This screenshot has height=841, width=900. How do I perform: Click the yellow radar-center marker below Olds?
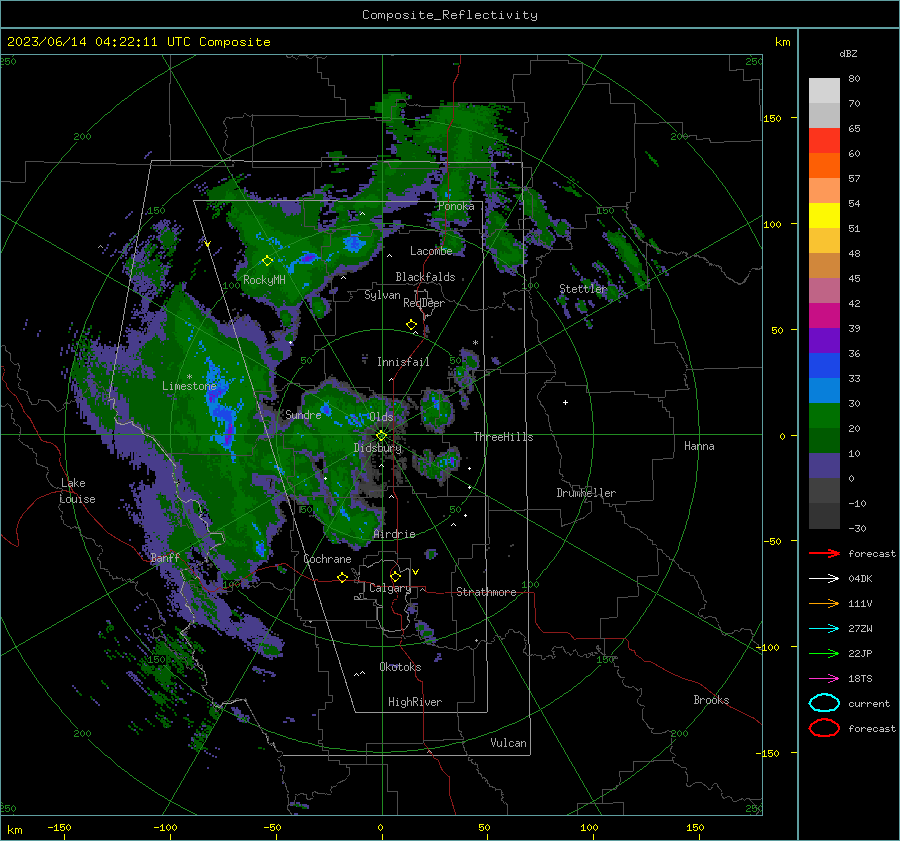pyautogui.click(x=381, y=436)
